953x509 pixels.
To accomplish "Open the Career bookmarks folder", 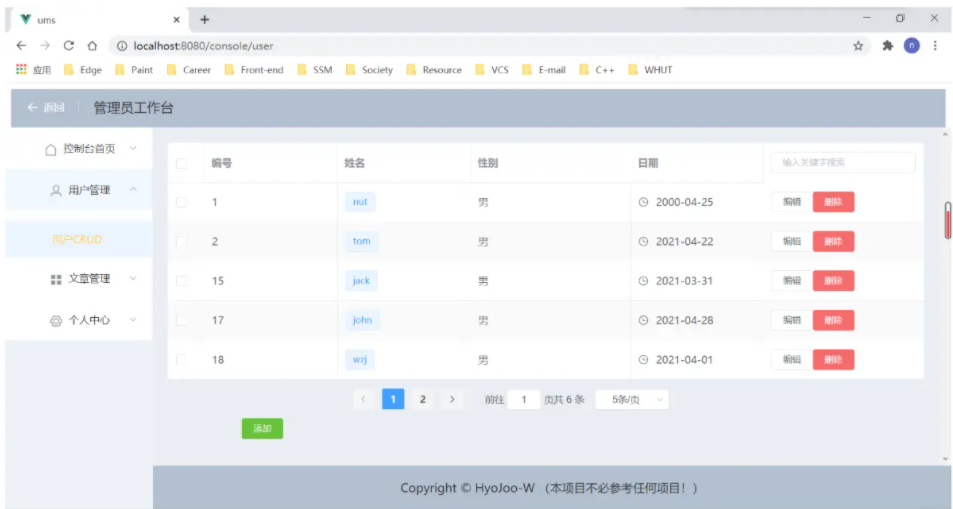I will [x=189, y=70].
